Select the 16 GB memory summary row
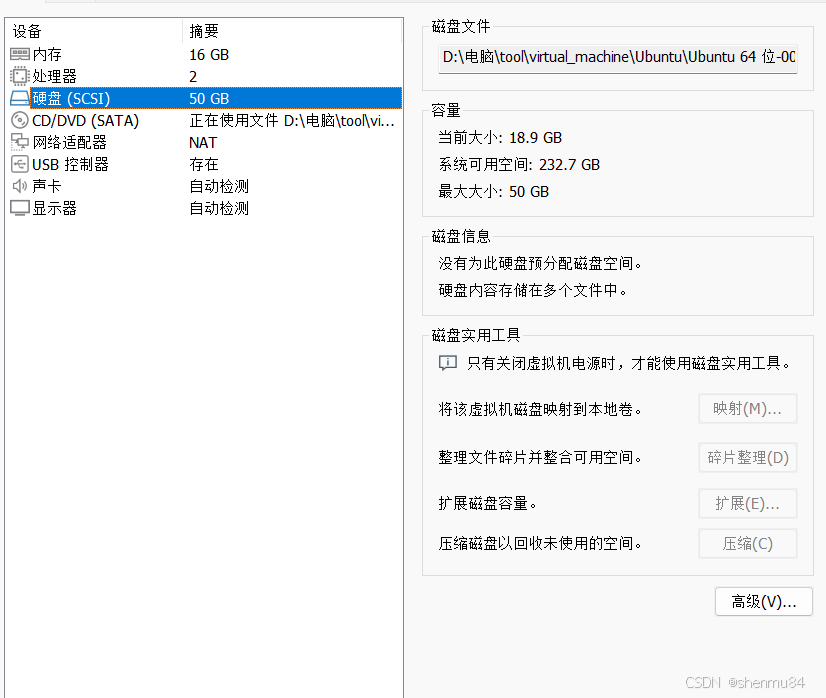Screen dimensions: 826x698 209,55
